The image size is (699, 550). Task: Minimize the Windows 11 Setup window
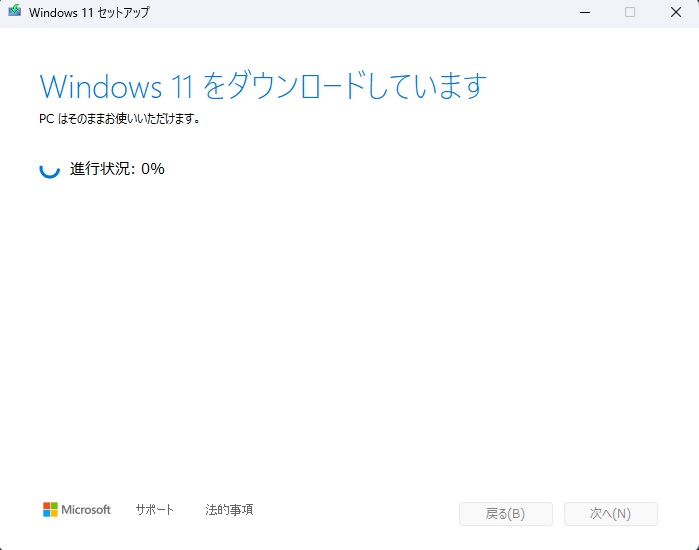(585, 12)
